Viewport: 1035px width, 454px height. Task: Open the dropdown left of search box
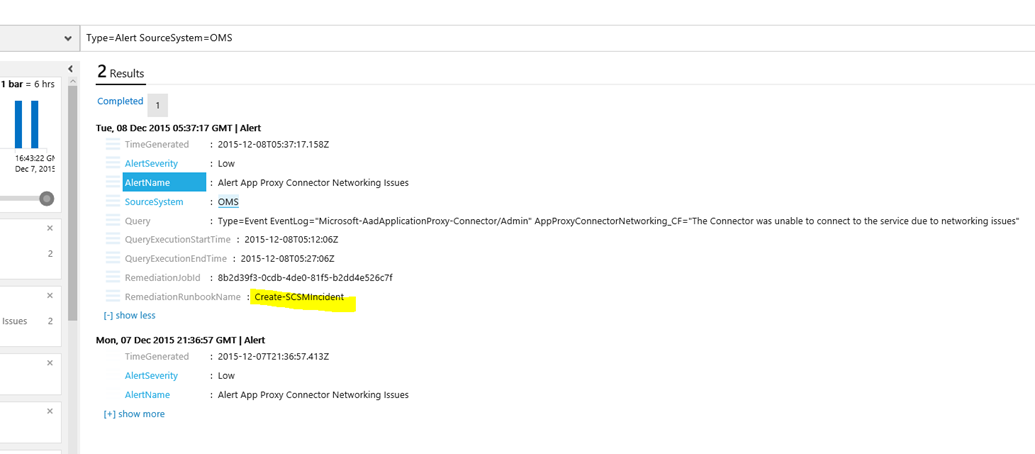67,38
